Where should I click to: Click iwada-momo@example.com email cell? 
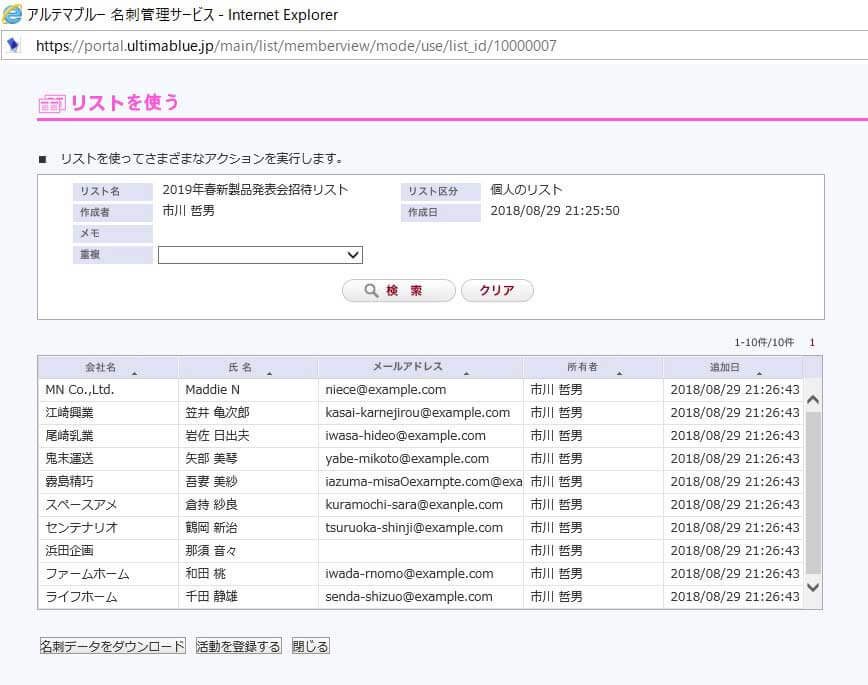(421, 574)
